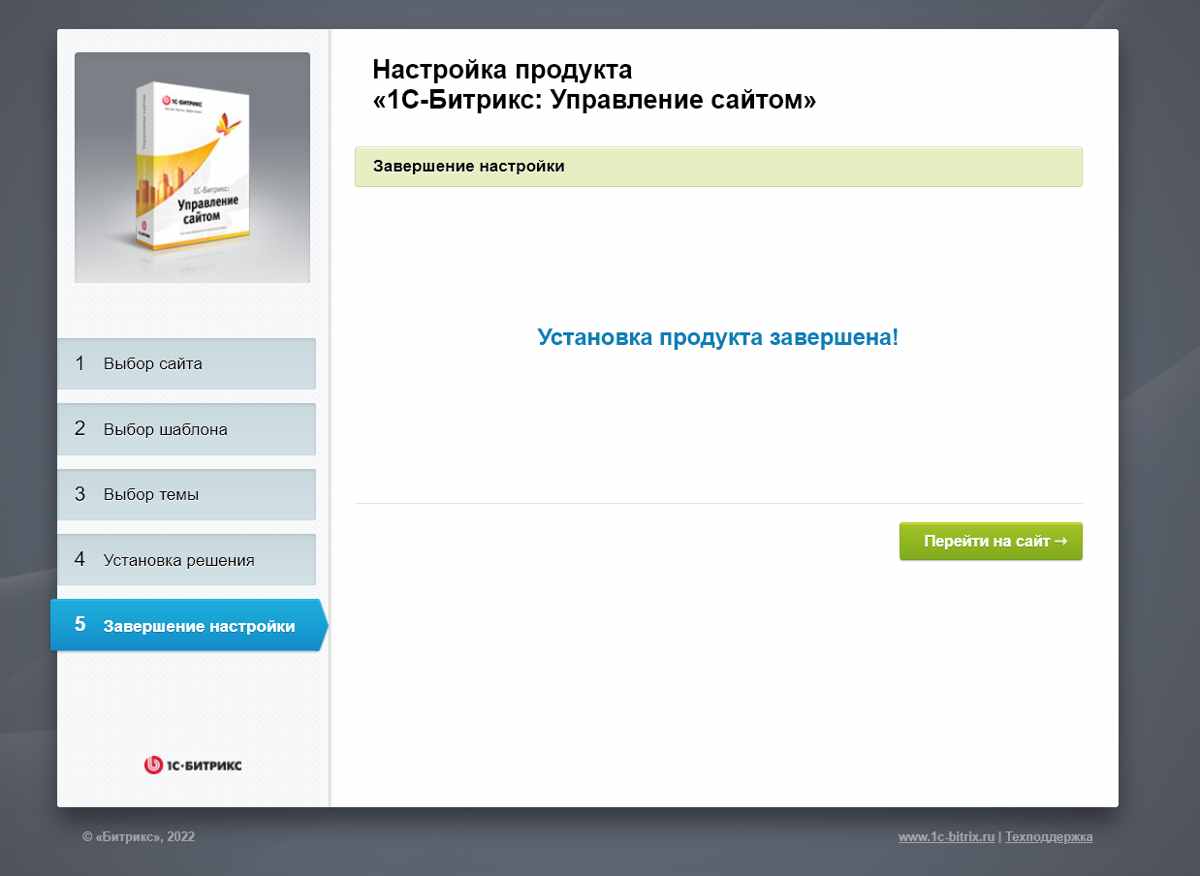Click the 'Установка продукта завершена!' message
The height and width of the screenshot is (876, 1200).
coord(718,337)
